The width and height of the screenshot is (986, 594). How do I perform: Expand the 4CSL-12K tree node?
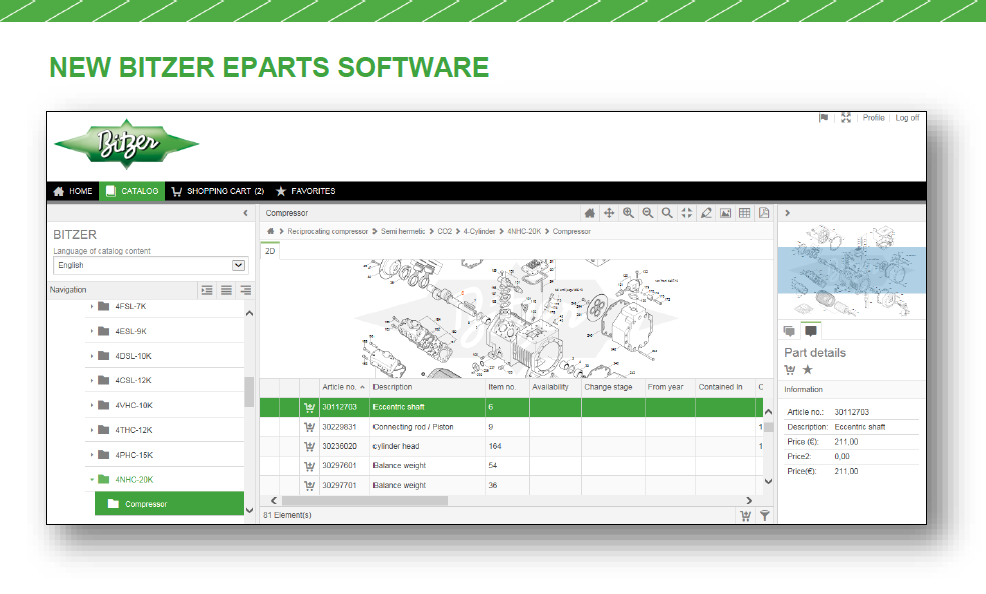tap(92, 380)
